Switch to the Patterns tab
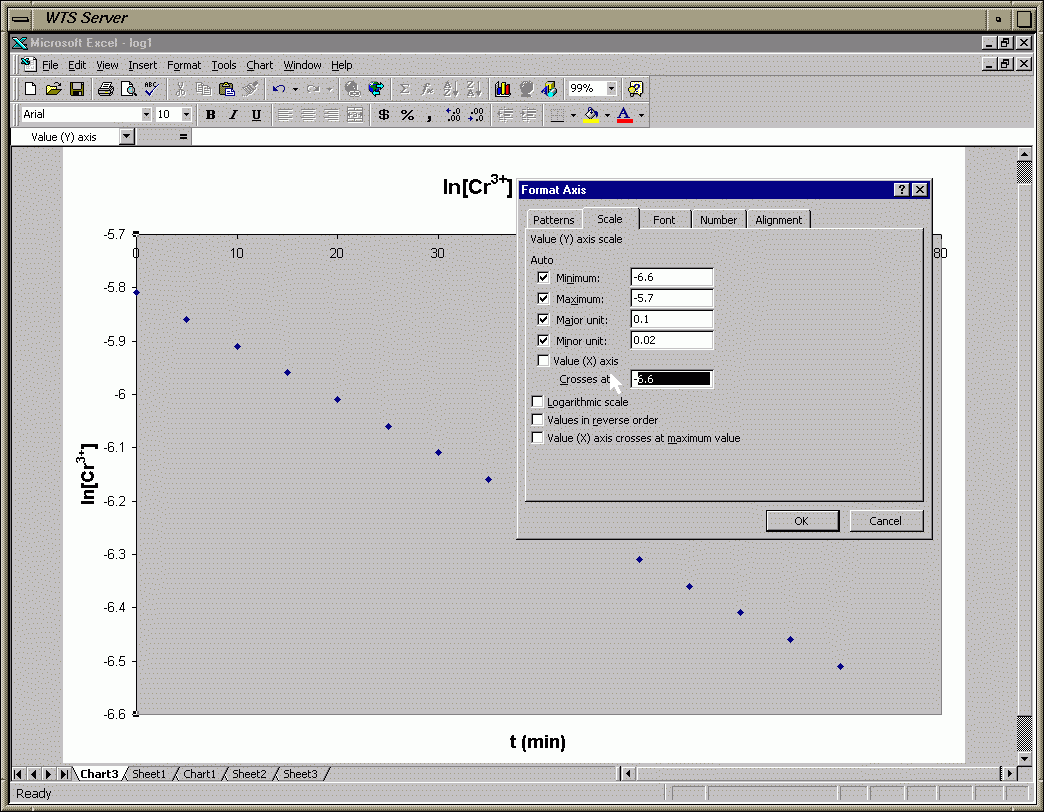 [x=553, y=220]
